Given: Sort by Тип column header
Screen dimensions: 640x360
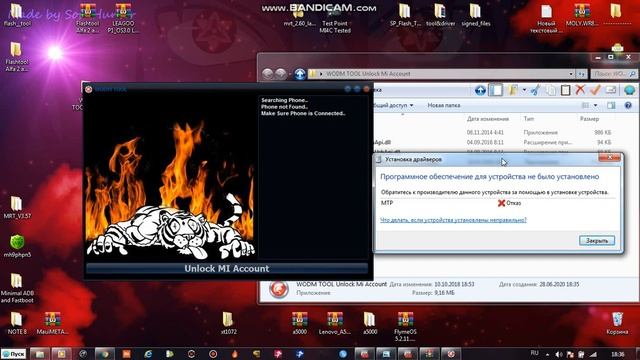Looking at the screenshot, I should [529, 119].
